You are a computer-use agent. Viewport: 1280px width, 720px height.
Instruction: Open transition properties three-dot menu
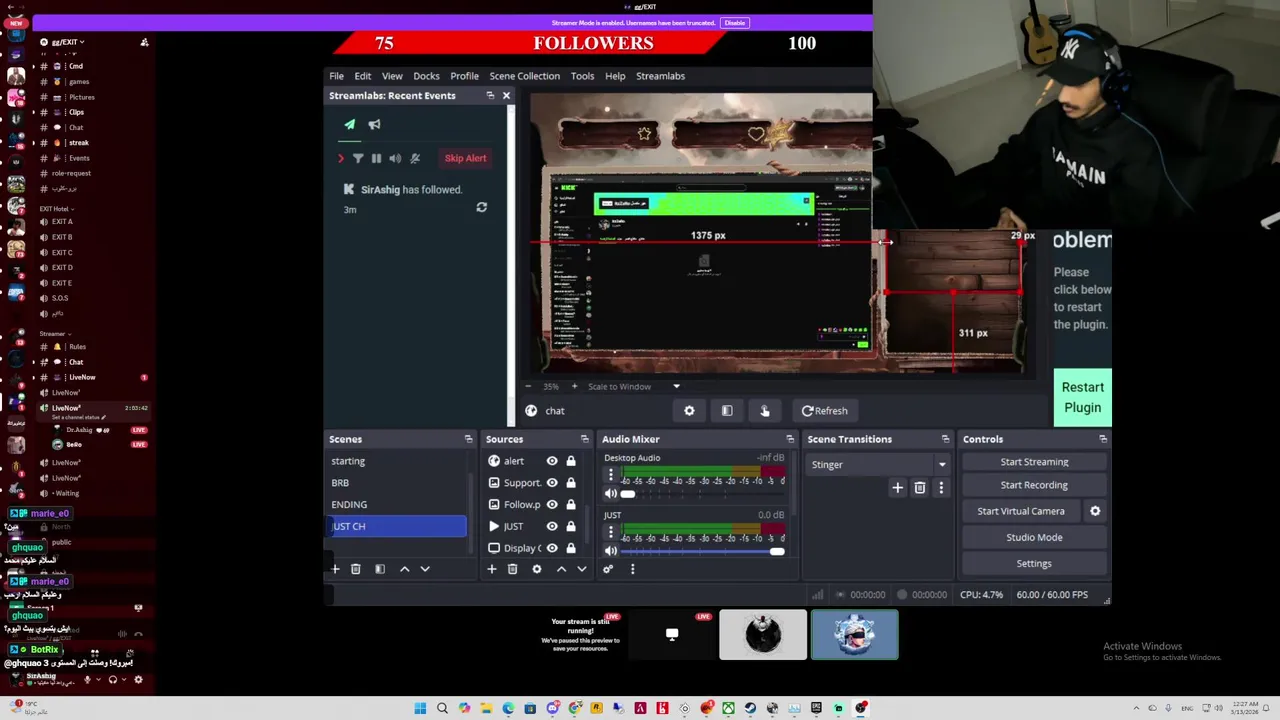[x=941, y=488]
